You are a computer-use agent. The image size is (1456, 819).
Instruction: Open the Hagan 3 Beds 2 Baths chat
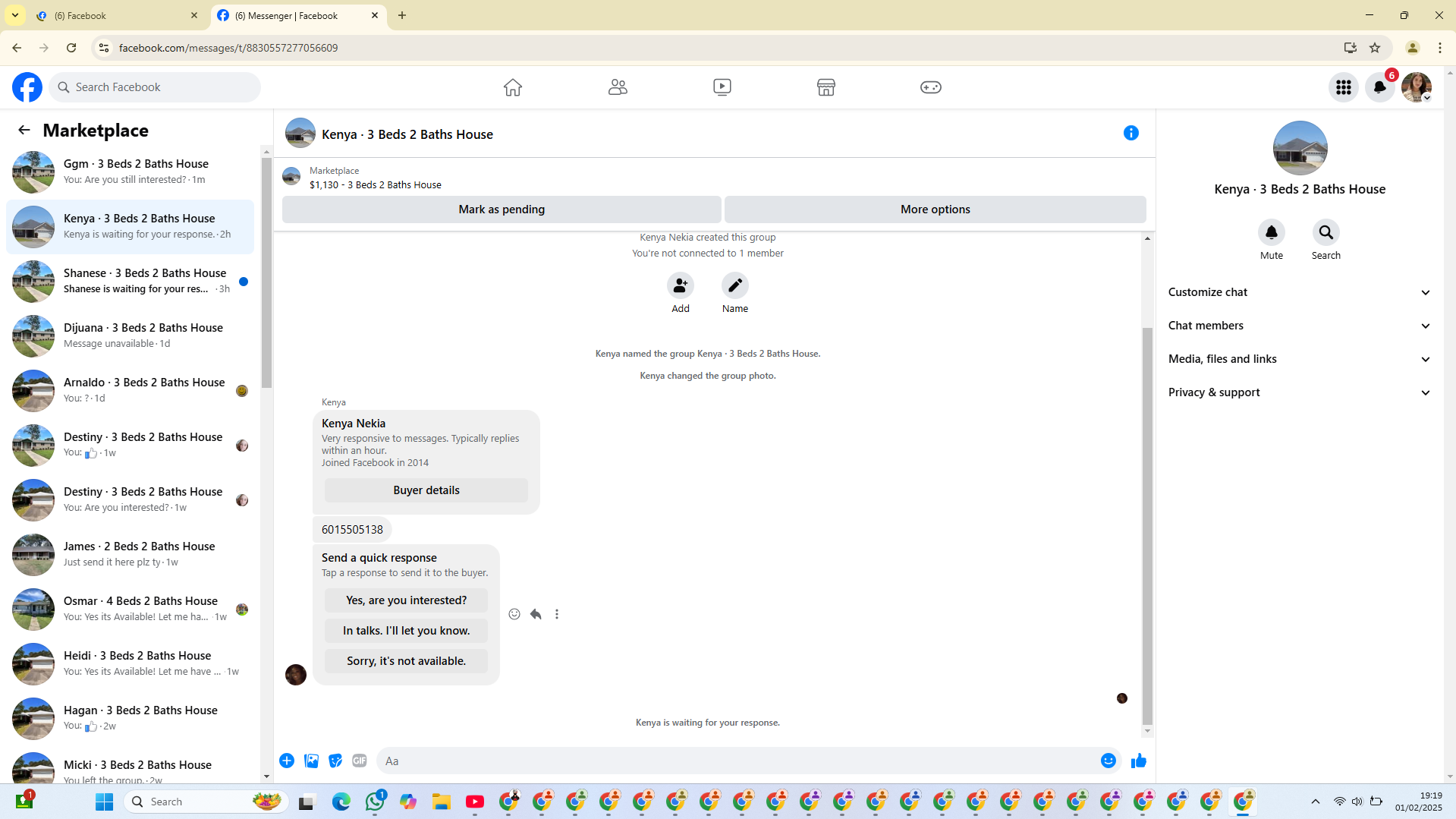(x=131, y=718)
